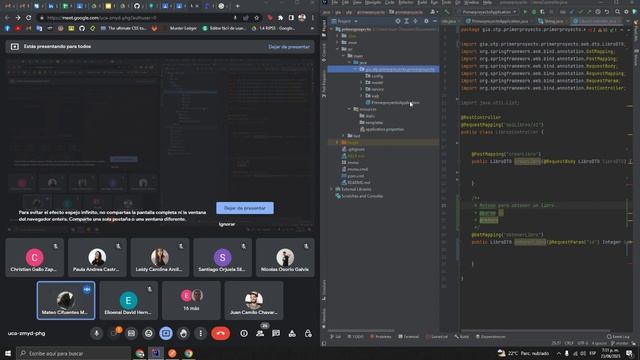Click build project hammer icon

coord(447,12)
